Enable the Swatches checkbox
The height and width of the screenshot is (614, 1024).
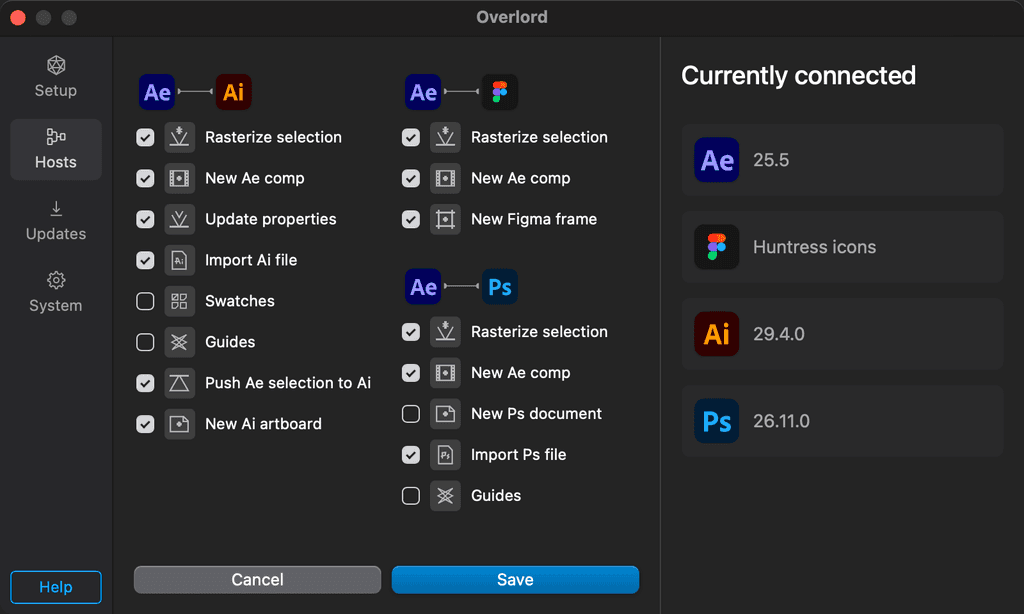point(145,301)
